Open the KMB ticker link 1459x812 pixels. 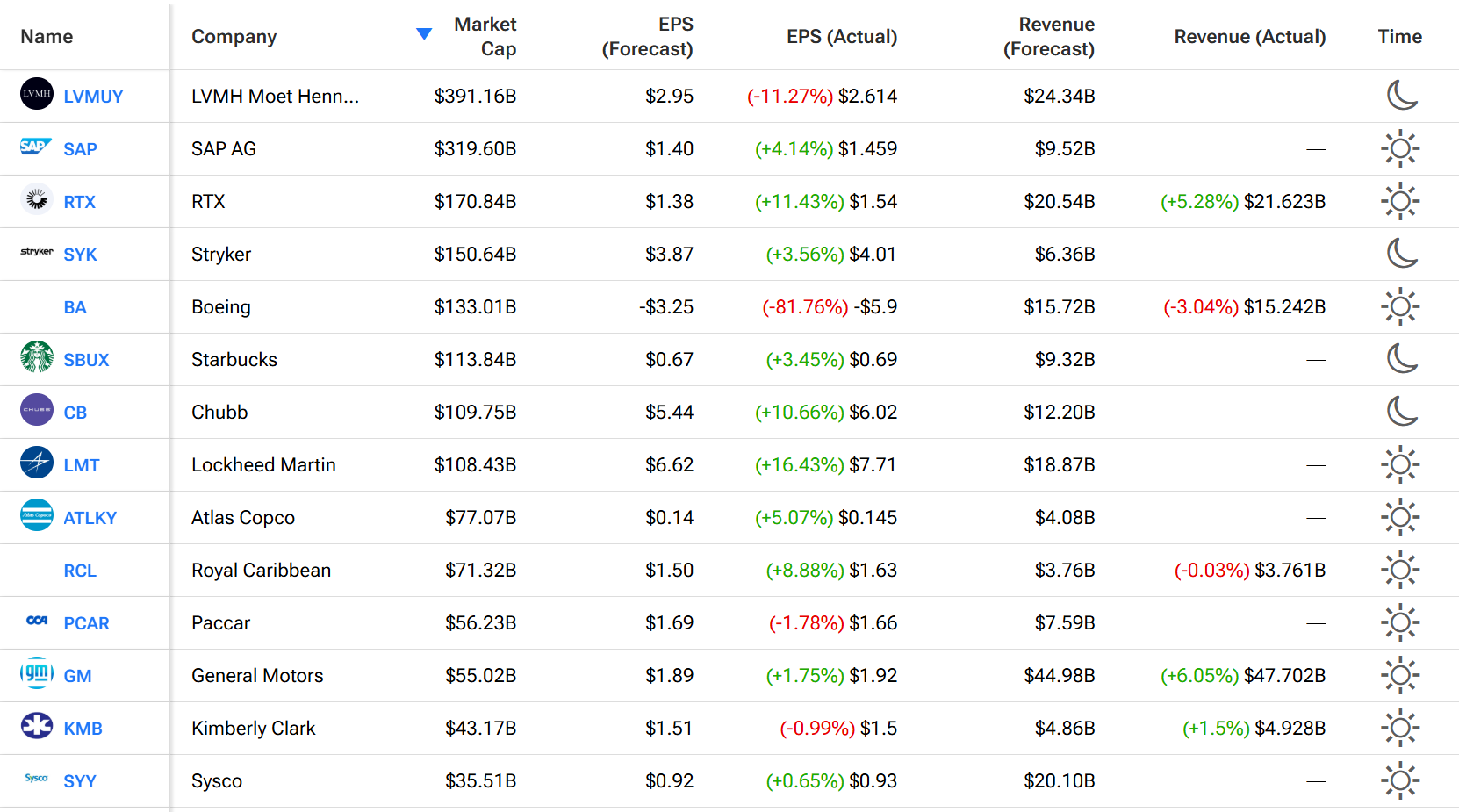point(83,729)
